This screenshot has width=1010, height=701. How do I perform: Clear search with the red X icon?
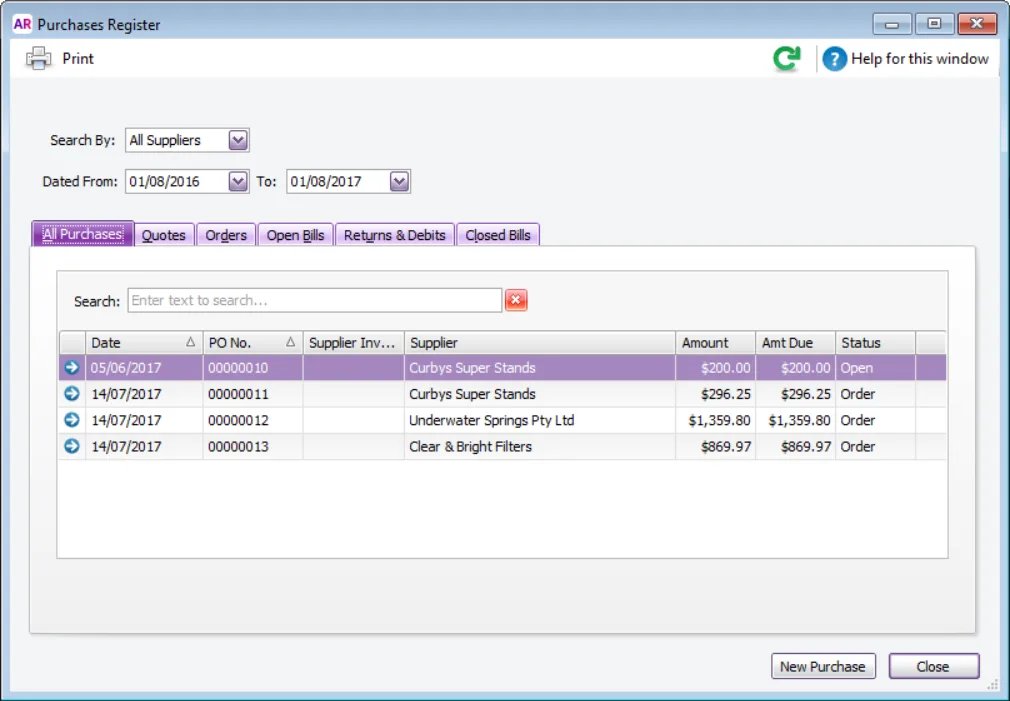click(516, 300)
